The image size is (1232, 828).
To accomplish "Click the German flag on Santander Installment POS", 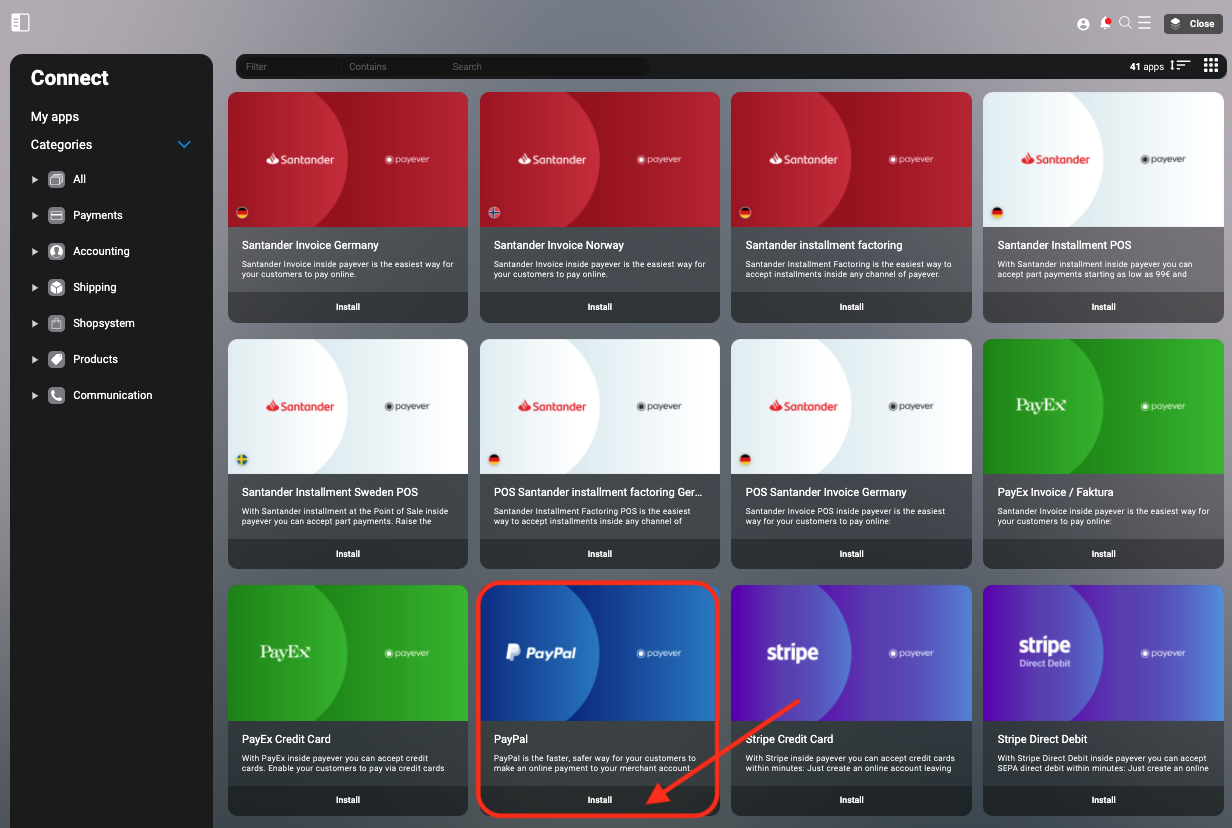I will [997, 212].
